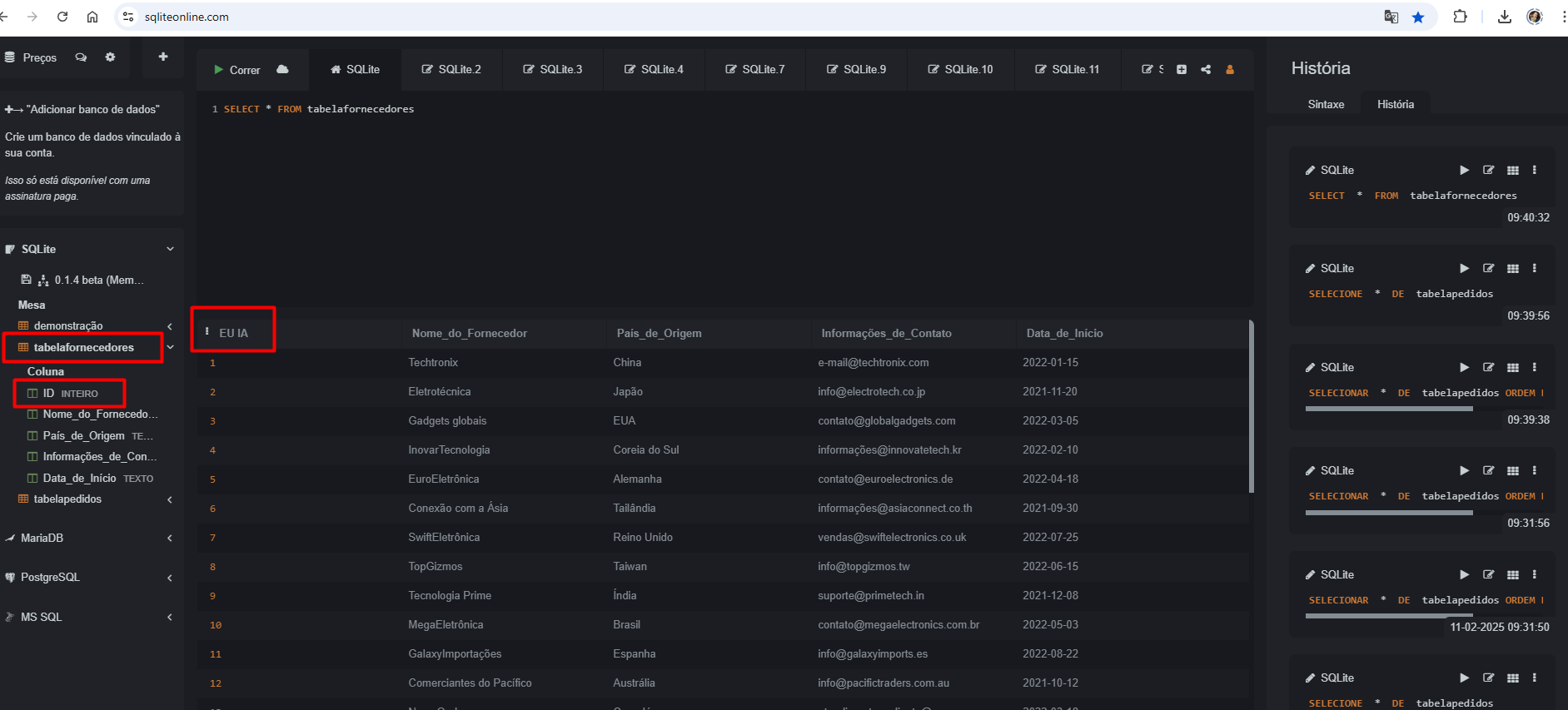
Task: Run the 09:39:38 history query play icon
Action: tap(1464, 367)
